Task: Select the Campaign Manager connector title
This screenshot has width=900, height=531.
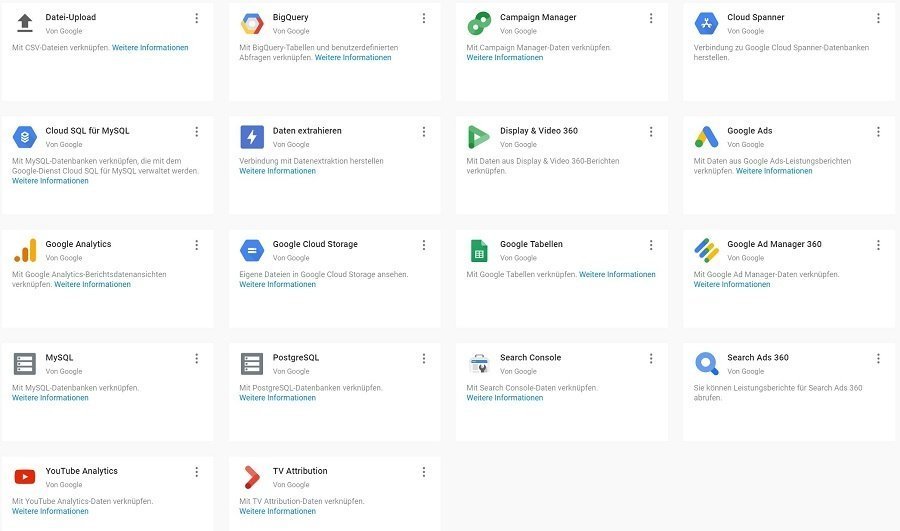Action: pos(538,17)
